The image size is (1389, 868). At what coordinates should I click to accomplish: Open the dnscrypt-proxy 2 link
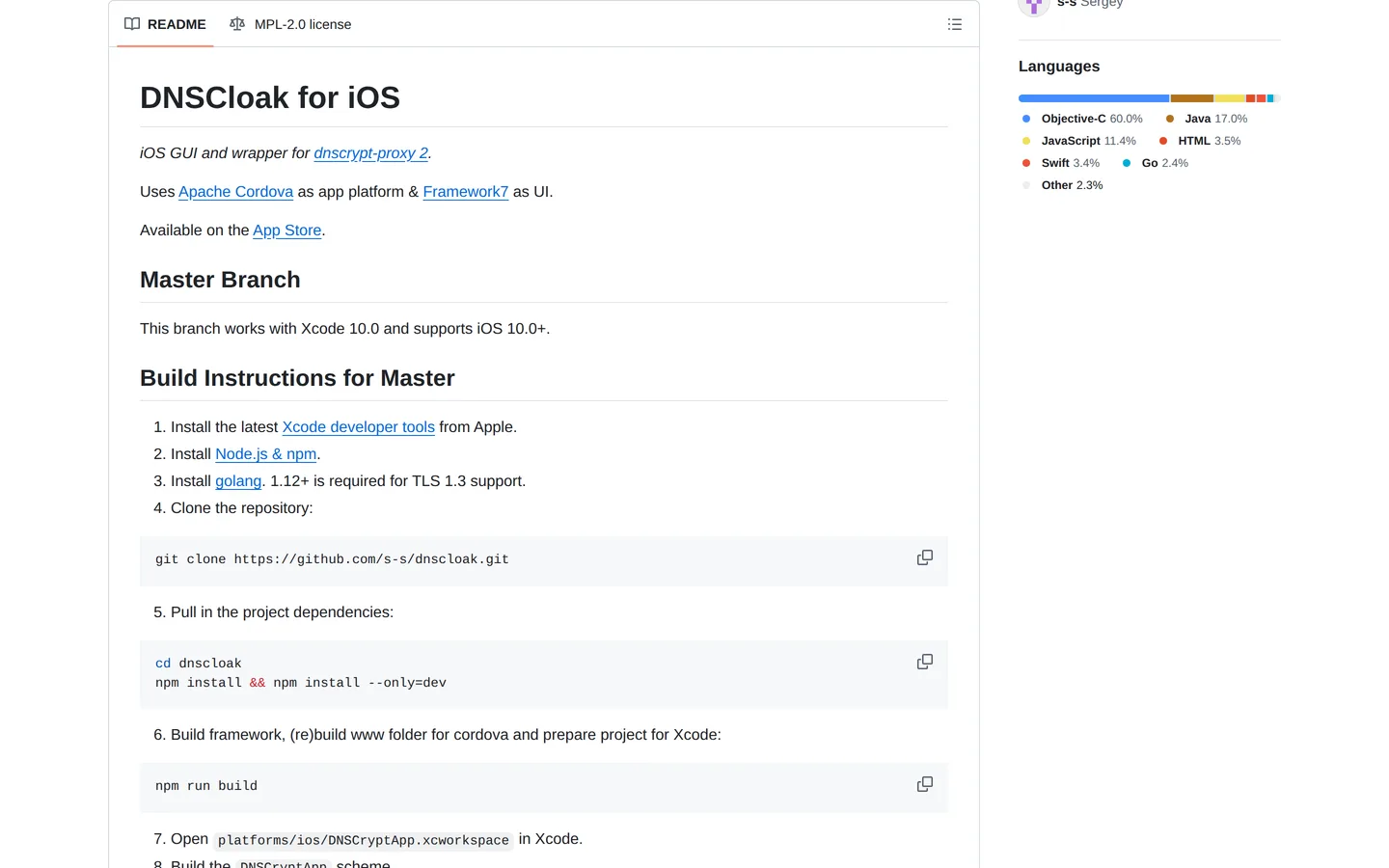(x=370, y=153)
